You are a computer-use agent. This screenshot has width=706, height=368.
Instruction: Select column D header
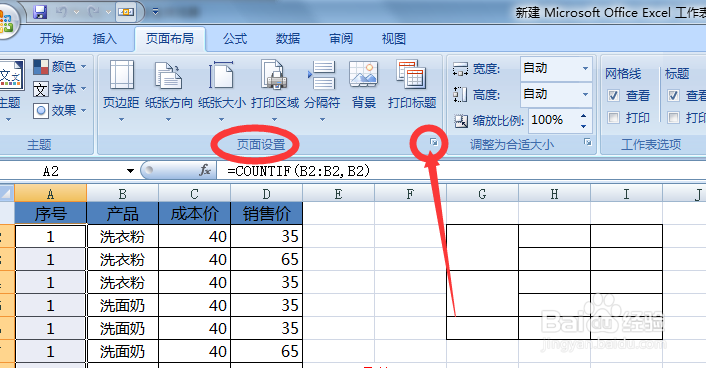(x=267, y=194)
